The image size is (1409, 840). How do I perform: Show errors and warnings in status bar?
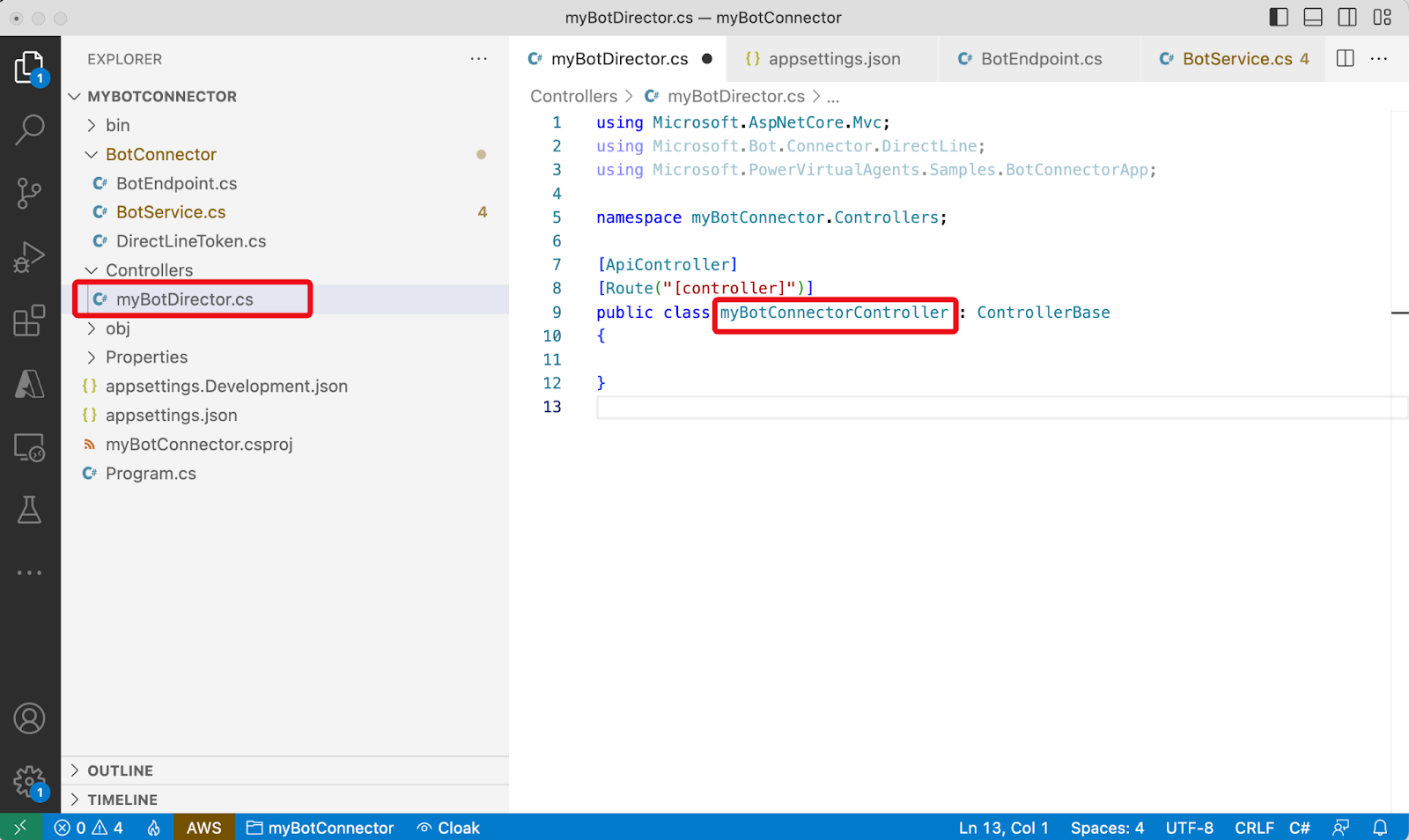pos(88,828)
